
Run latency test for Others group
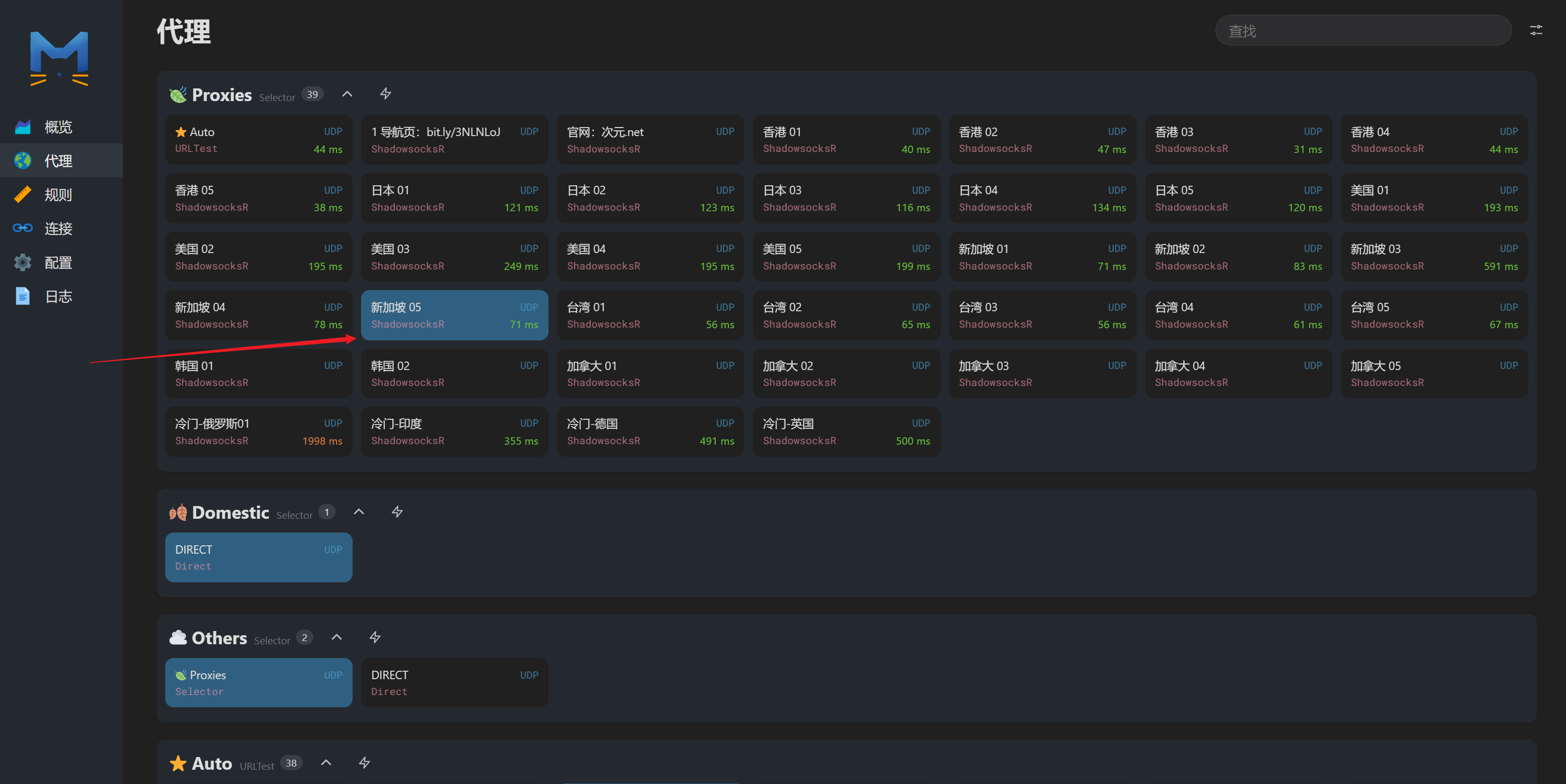(x=375, y=637)
